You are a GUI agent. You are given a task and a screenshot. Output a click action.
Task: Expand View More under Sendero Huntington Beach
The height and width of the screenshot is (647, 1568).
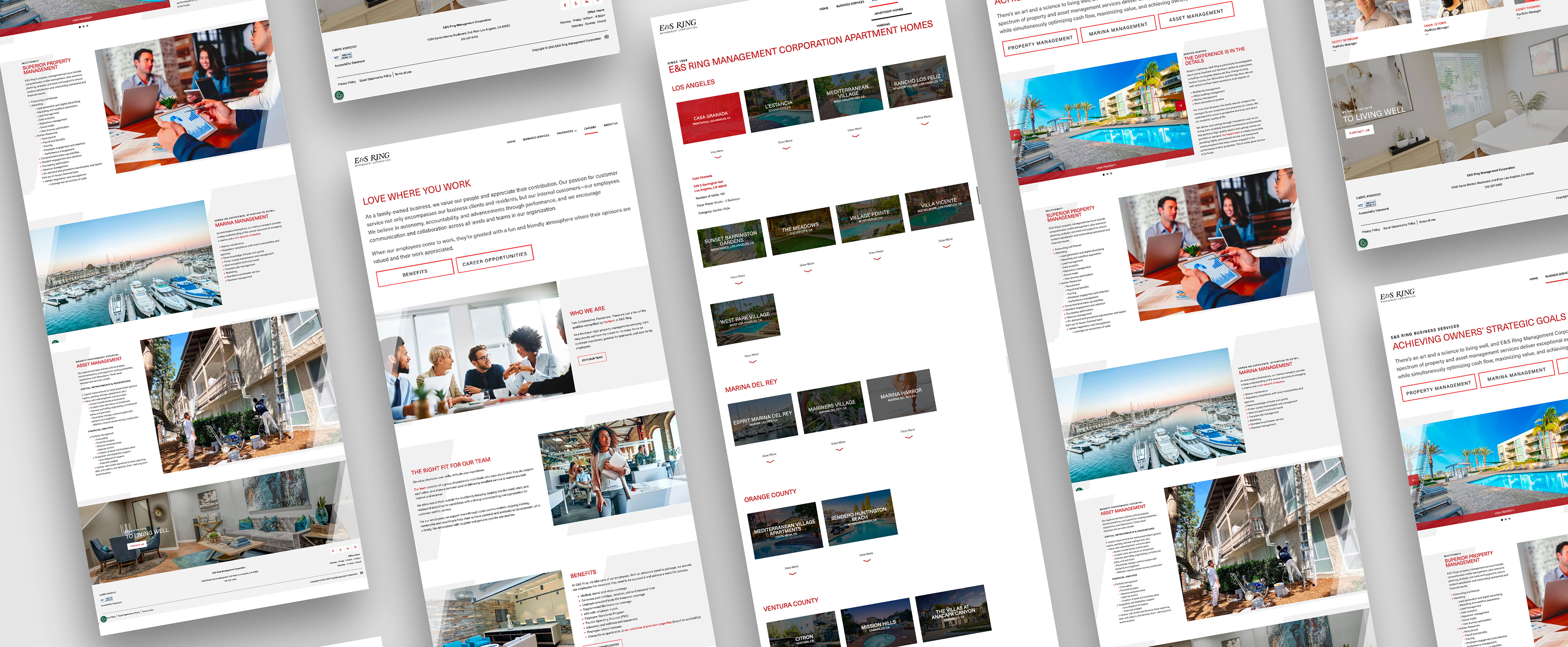(x=866, y=557)
